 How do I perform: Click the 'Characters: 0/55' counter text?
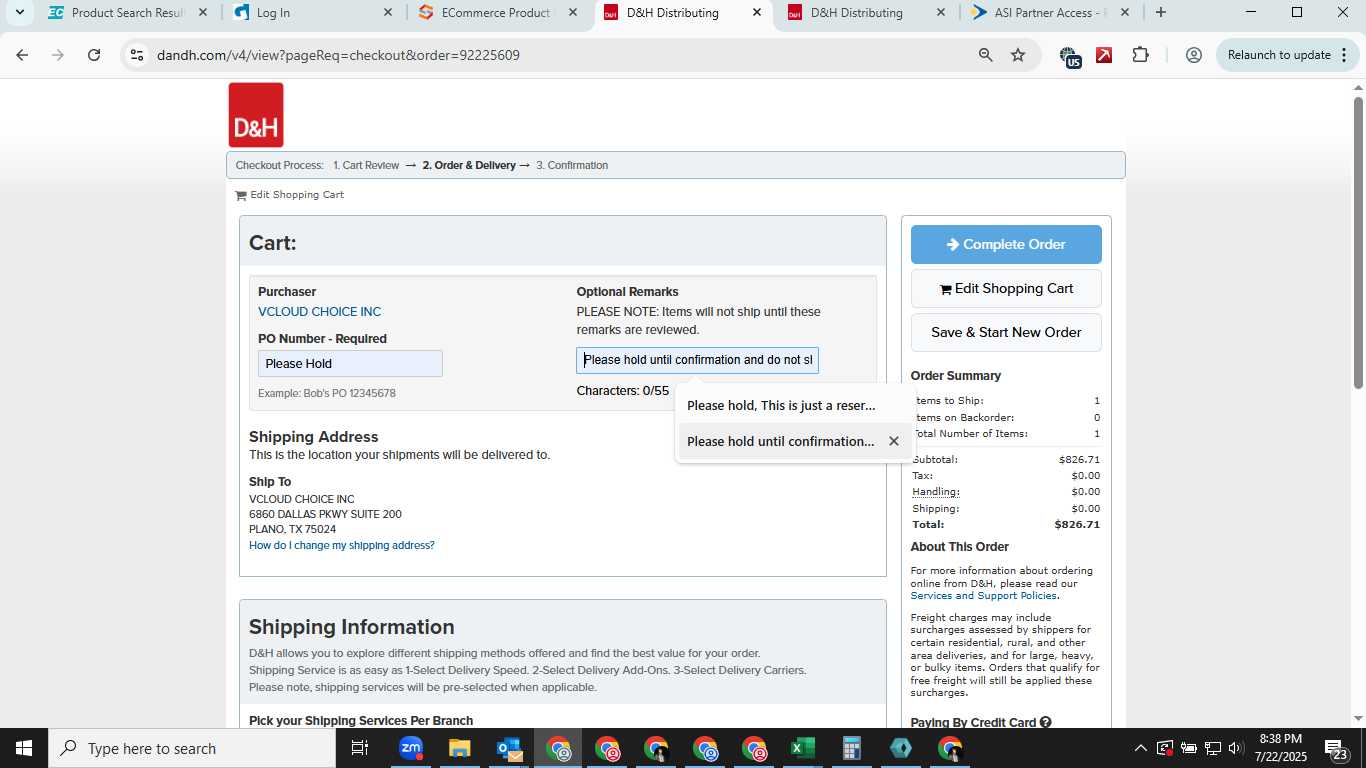(x=623, y=391)
